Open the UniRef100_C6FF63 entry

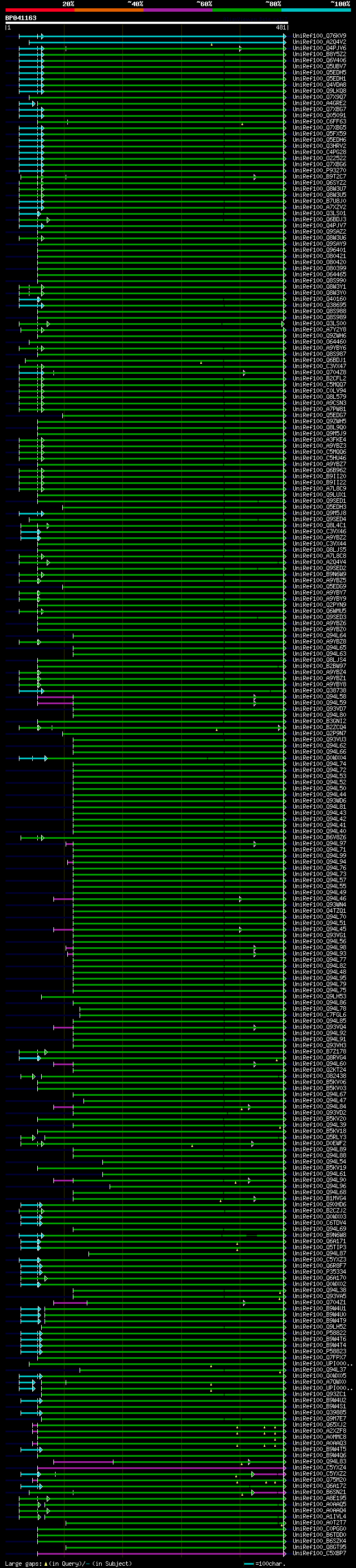click(x=319, y=122)
